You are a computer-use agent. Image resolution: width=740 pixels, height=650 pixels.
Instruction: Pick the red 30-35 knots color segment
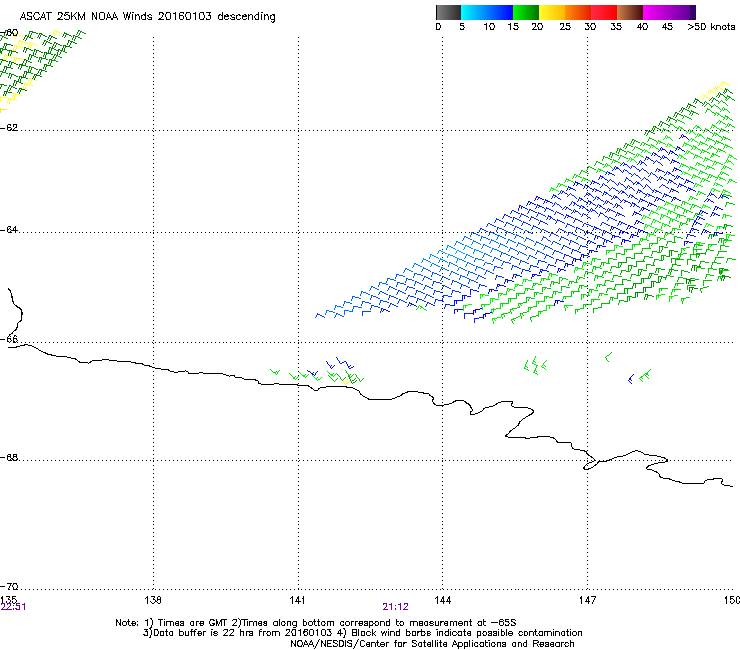tap(604, 12)
